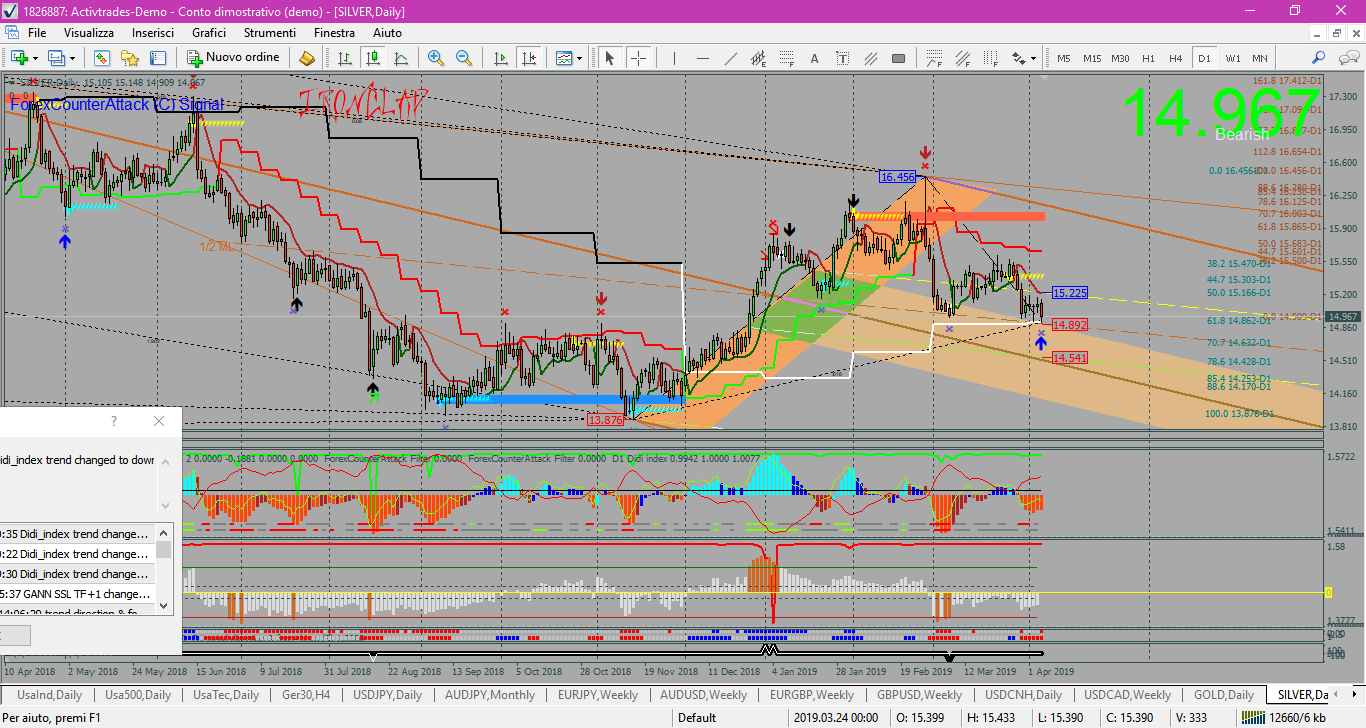Select the Fibonacci channel tool

pyautogui.click(x=963, y=58)
